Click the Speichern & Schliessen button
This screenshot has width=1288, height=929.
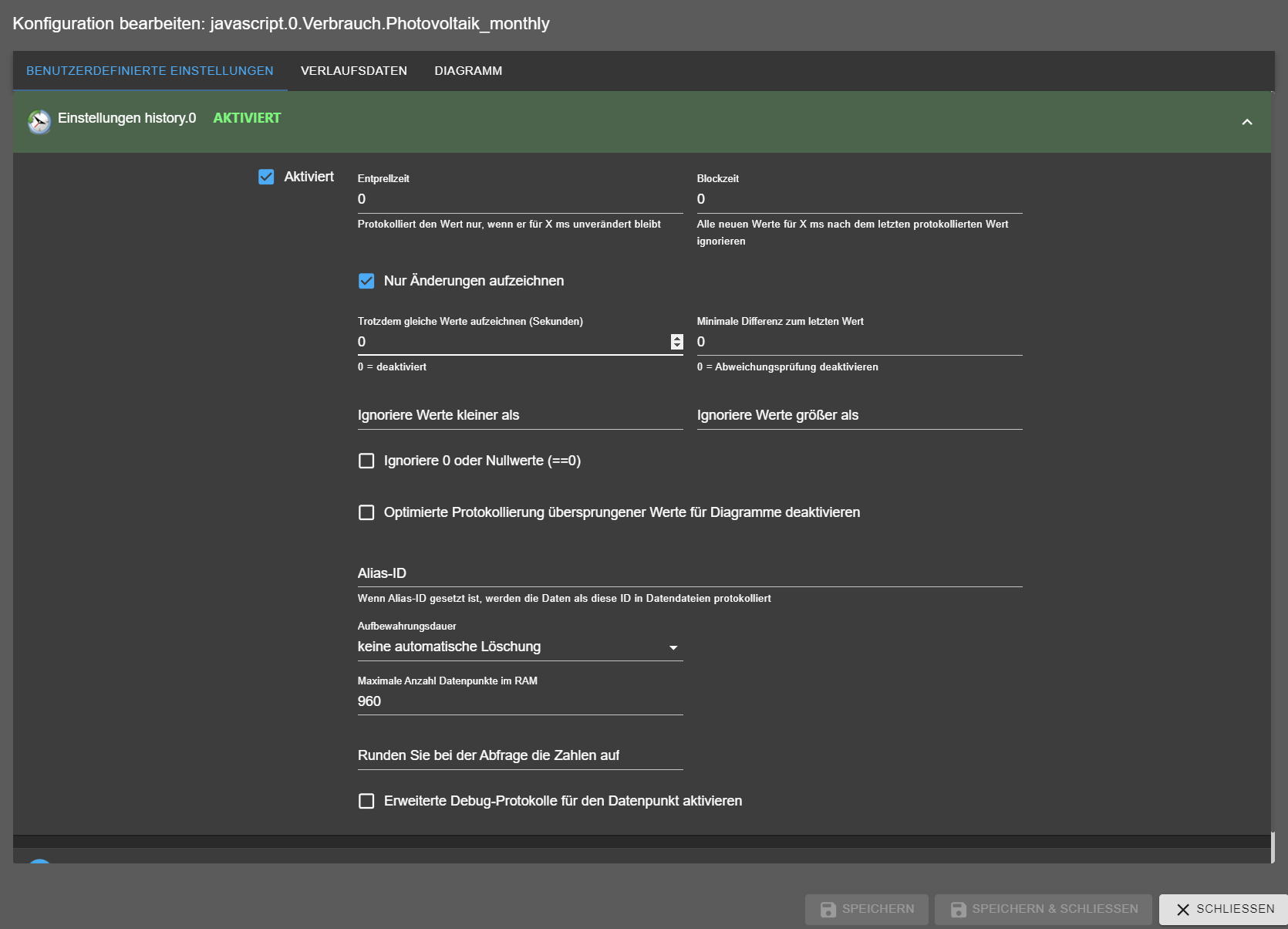pos(1044,910)
